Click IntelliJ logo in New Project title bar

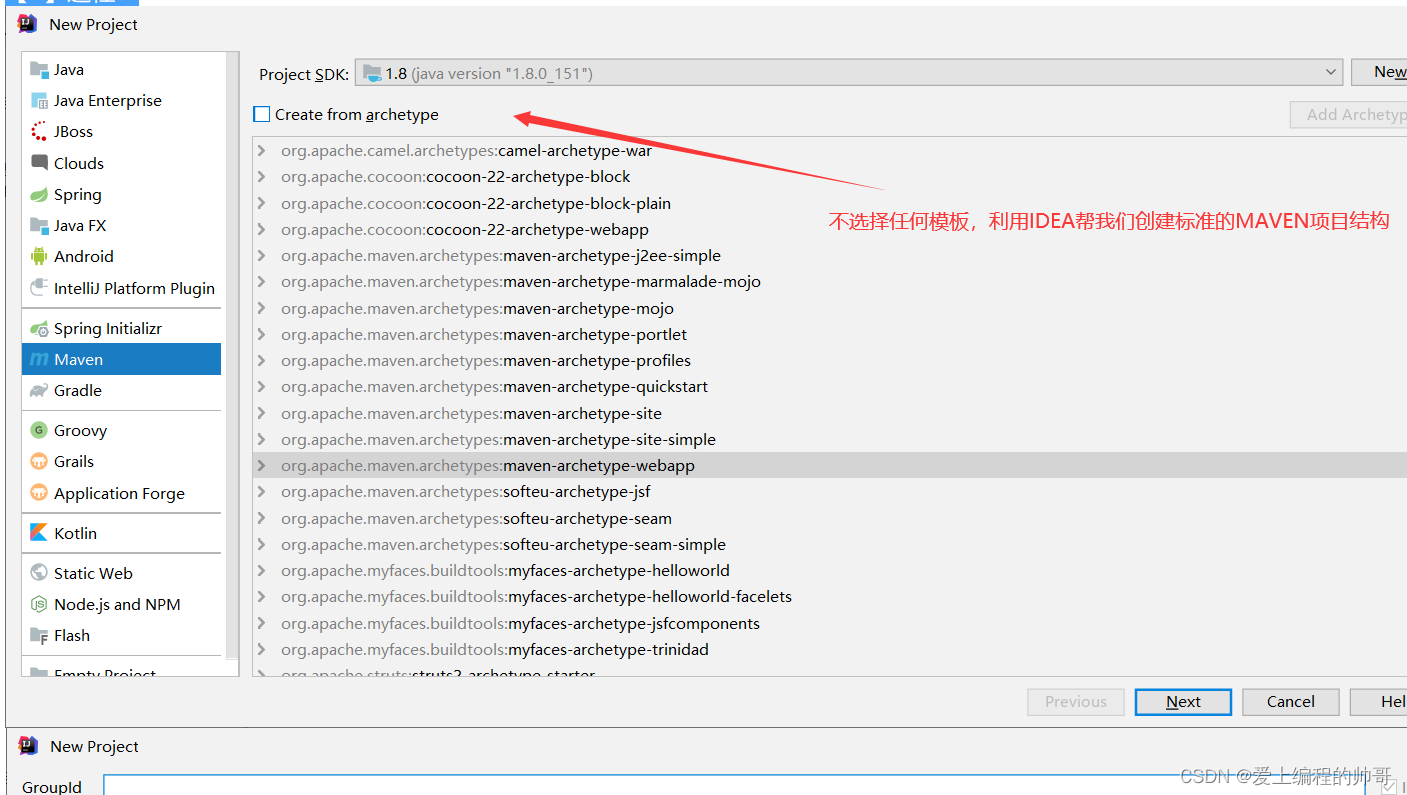point(28,24)
